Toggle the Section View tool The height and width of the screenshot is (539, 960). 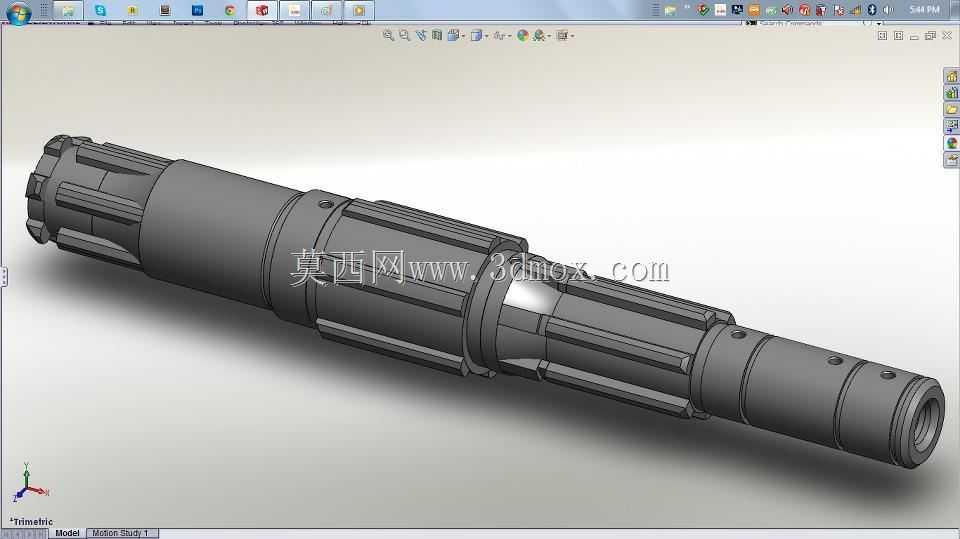(x=437, y=36)
